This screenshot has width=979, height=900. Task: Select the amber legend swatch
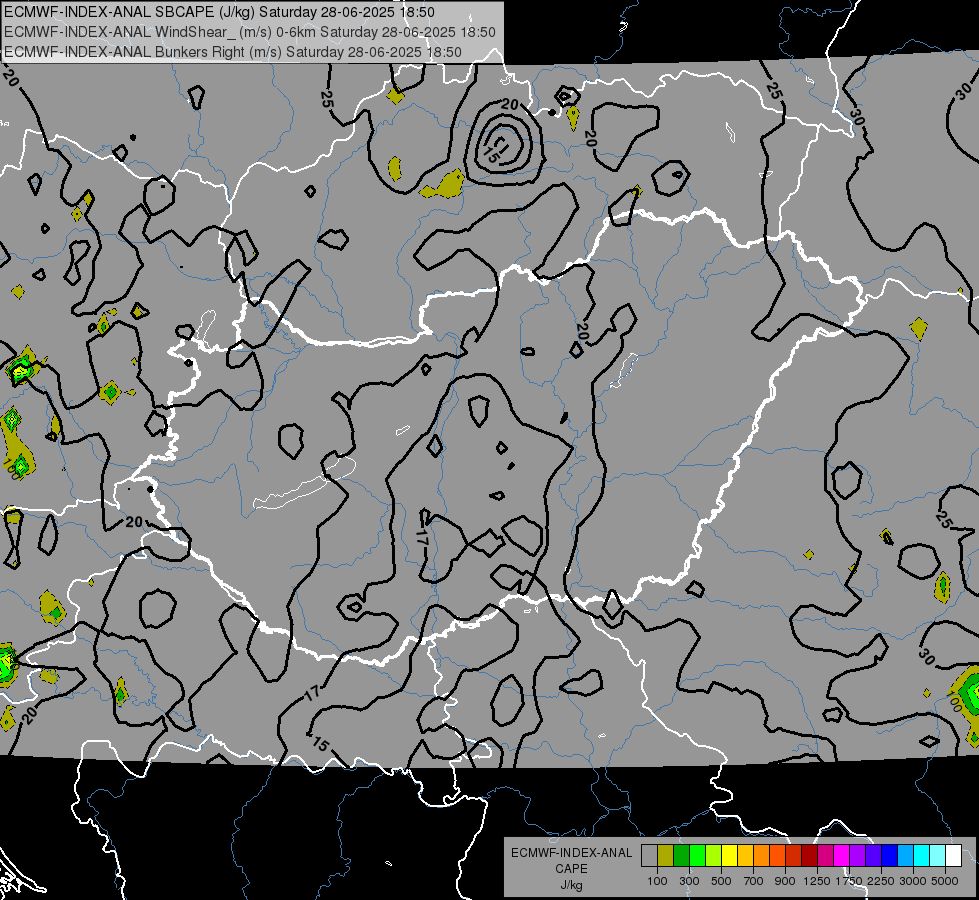(x=745, y=856)
